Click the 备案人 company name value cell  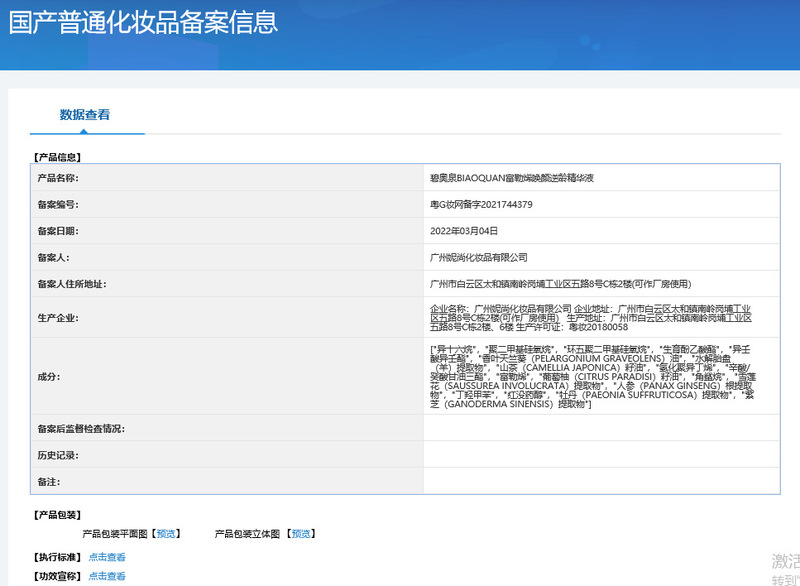click(x=602, y=258)
